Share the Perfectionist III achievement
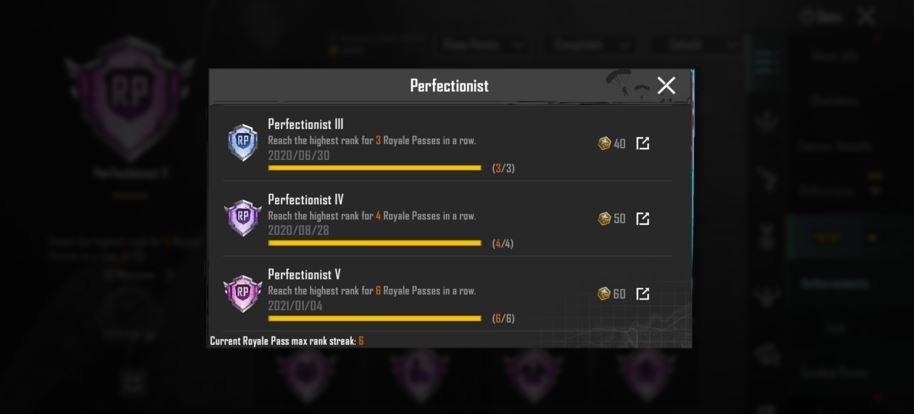The image size is (914, 414). click(x=643, y=143)
